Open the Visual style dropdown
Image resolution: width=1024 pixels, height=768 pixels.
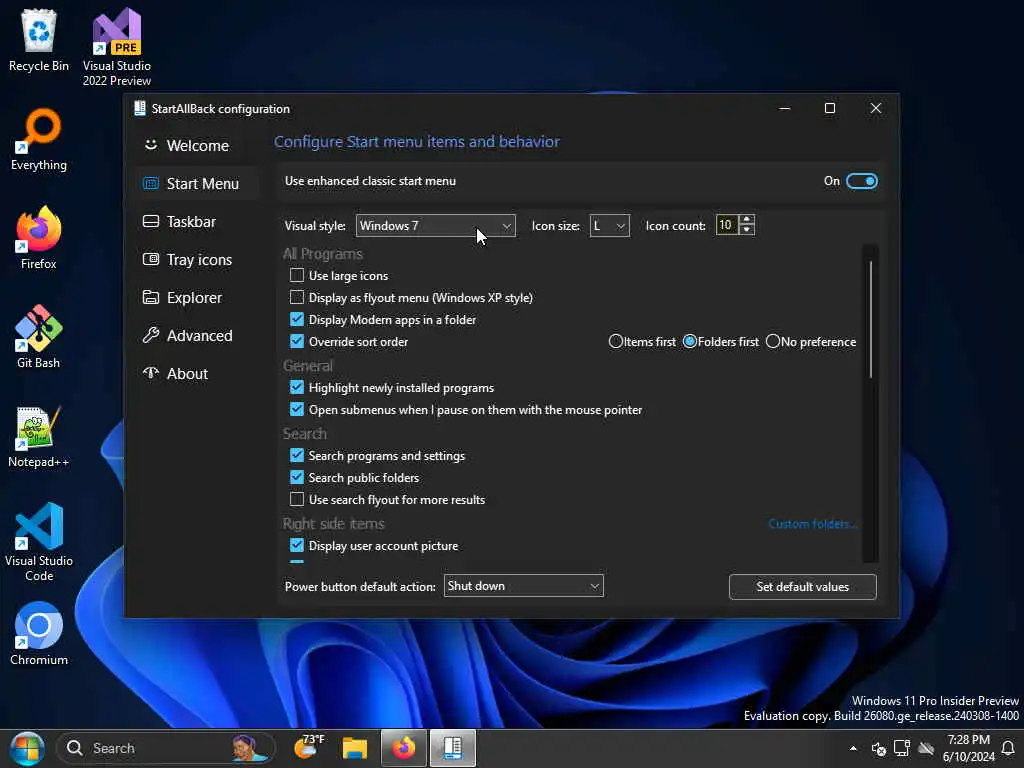(x=436, y=225)
